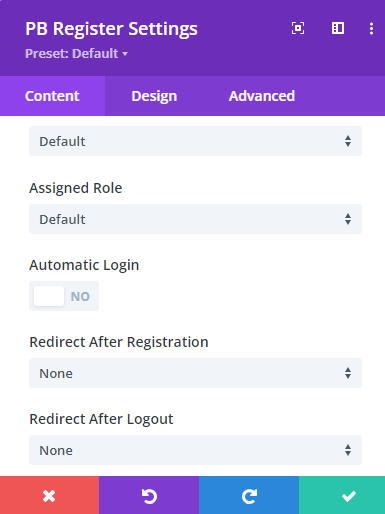Click the Automatic Login label
This screenshot has width=385, height=514.
click(x=84, y=265)
